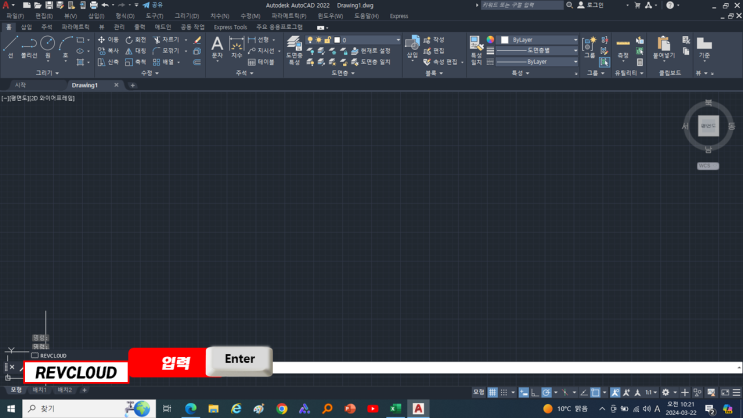Image resolution: width=743 pixels, height=418 pixels.
Task: Toggle grid display in status bar
Action: pyautogui.click(x=492, y=393)
